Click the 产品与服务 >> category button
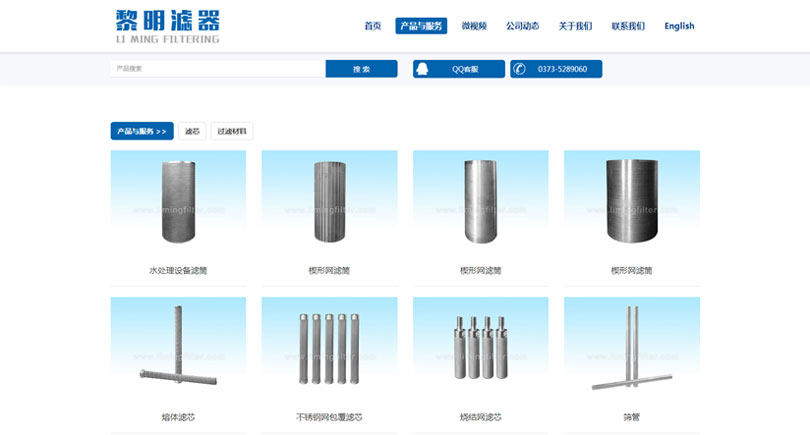 142,131
